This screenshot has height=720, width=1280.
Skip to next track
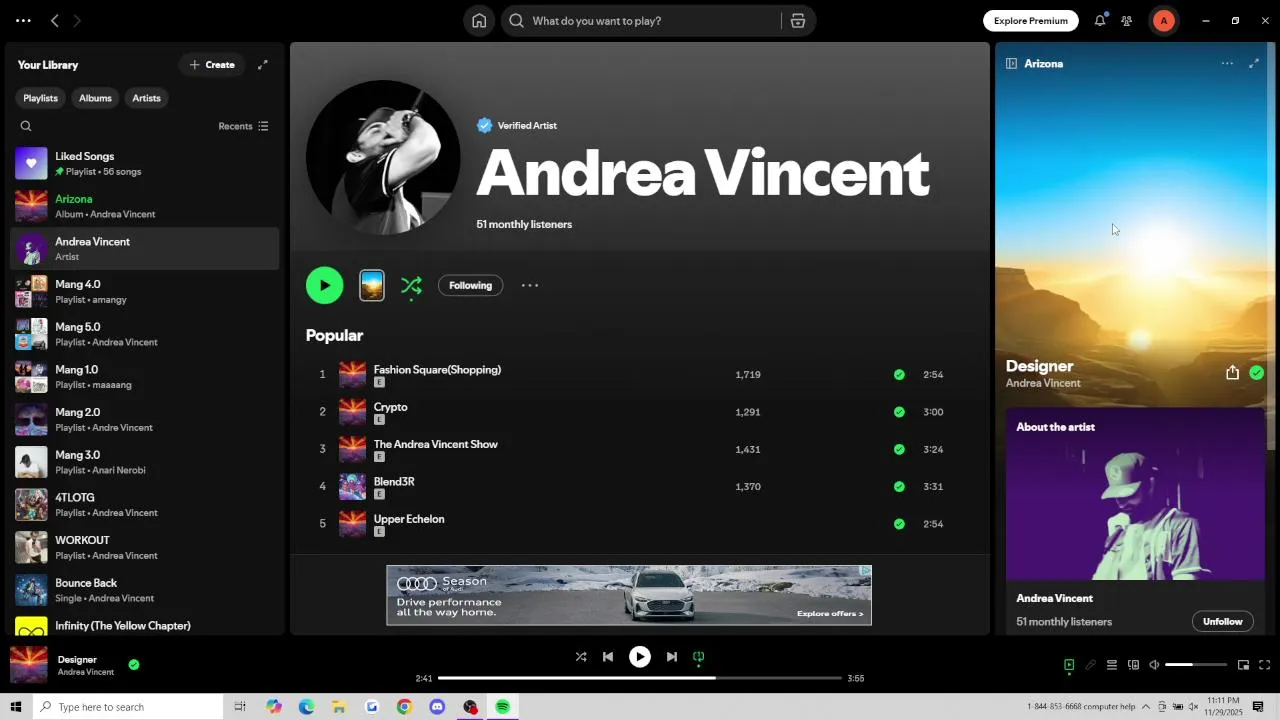pyautogui.click(x=672, y=657)
